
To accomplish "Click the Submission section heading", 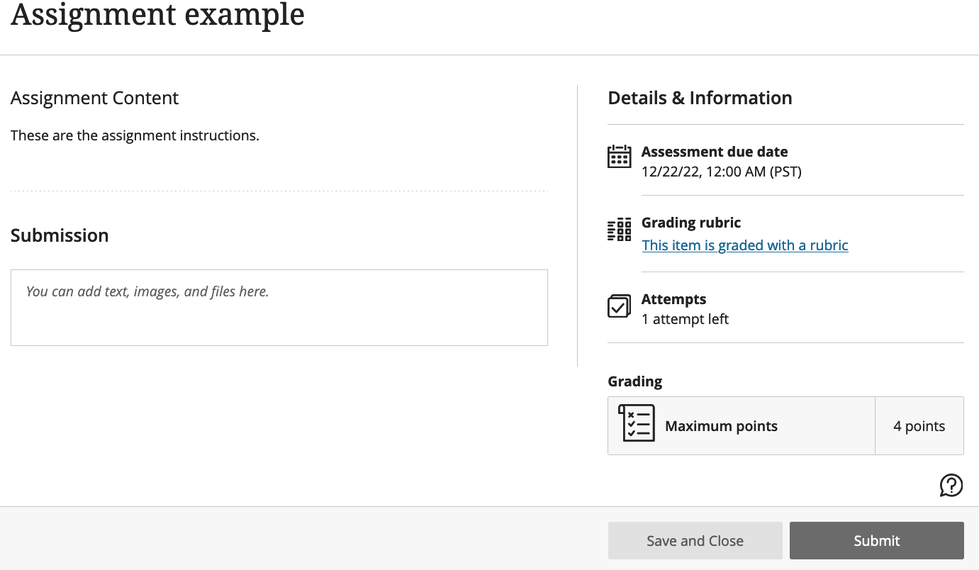I will pyautogui.click(x=60, y=235).
